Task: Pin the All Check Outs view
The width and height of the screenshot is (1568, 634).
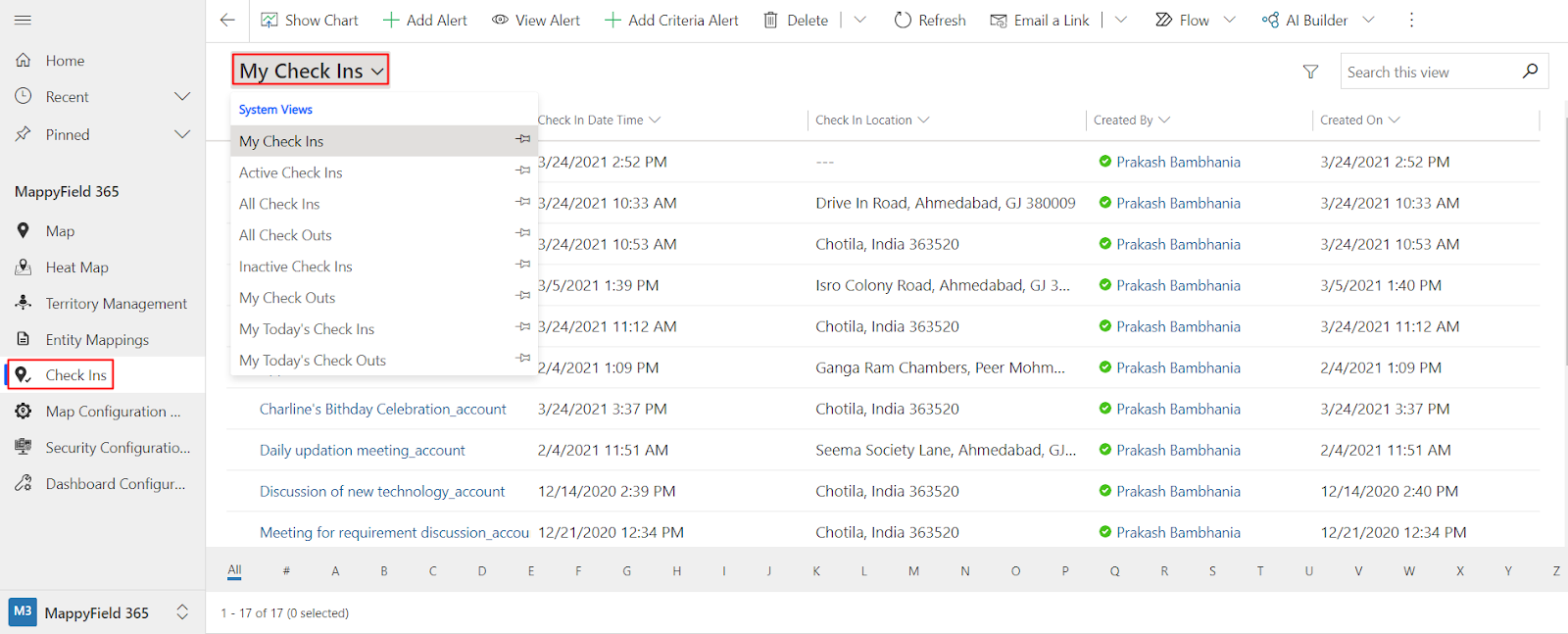Action: pyautogui.click(x=523, y=233)
